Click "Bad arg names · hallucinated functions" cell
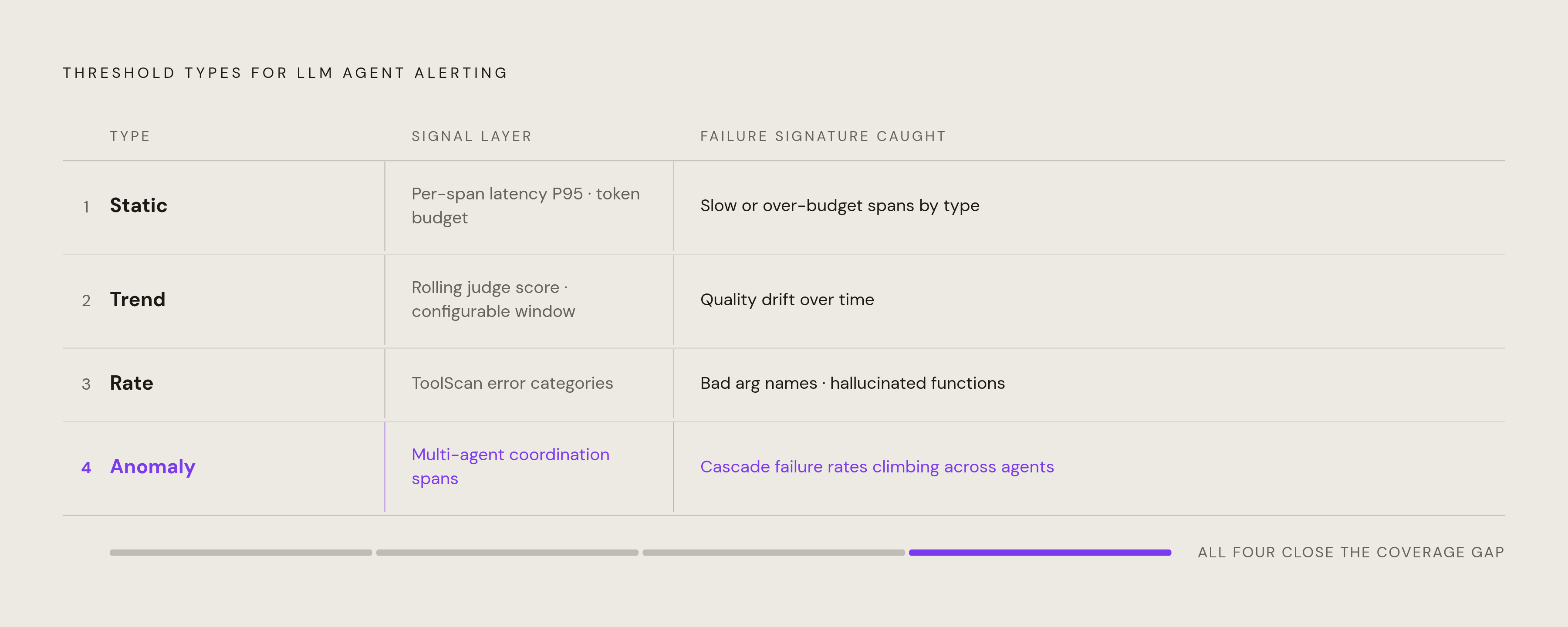 pos(852,384)
